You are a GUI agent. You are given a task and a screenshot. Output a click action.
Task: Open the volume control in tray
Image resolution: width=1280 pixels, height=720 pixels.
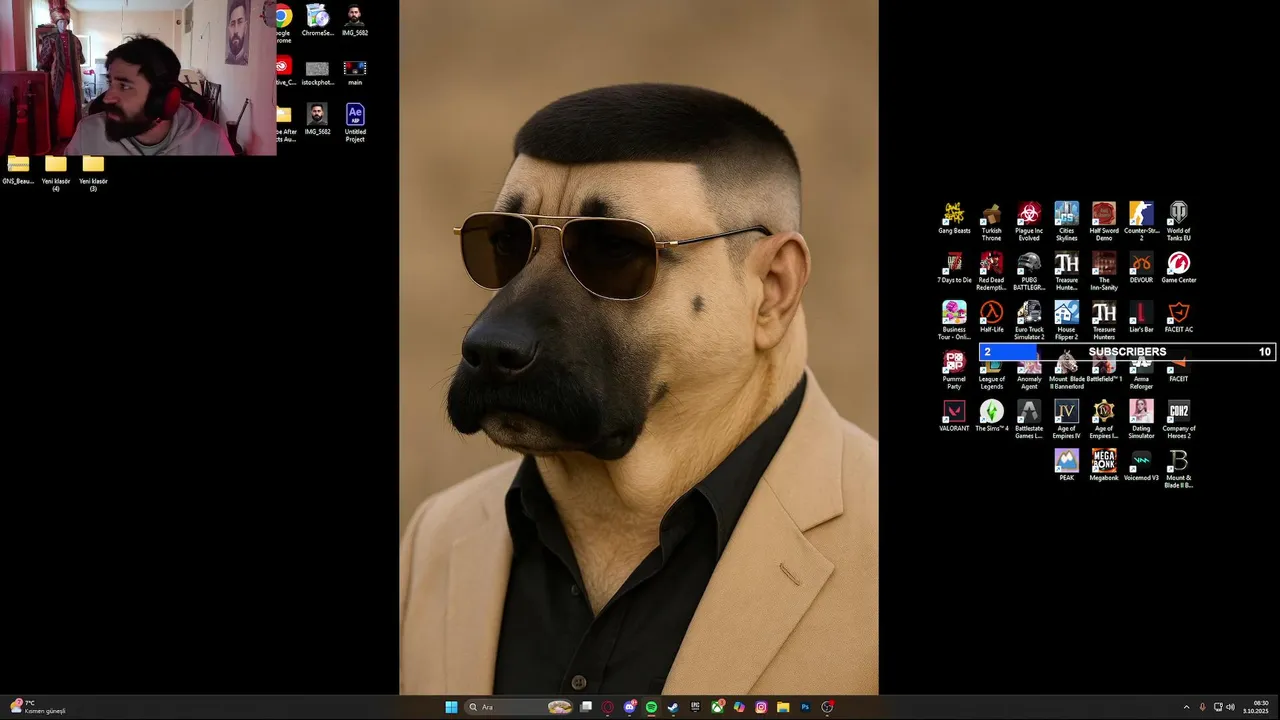pyautogui.click(x=1230, y=707)
